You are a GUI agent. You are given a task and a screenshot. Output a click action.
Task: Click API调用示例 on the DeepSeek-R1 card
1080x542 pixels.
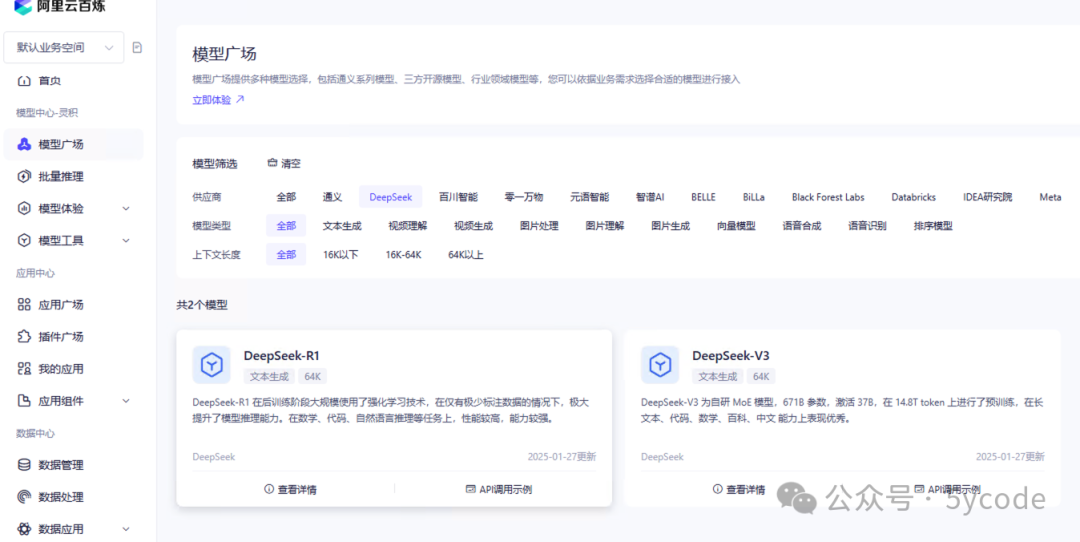[499, 490]
